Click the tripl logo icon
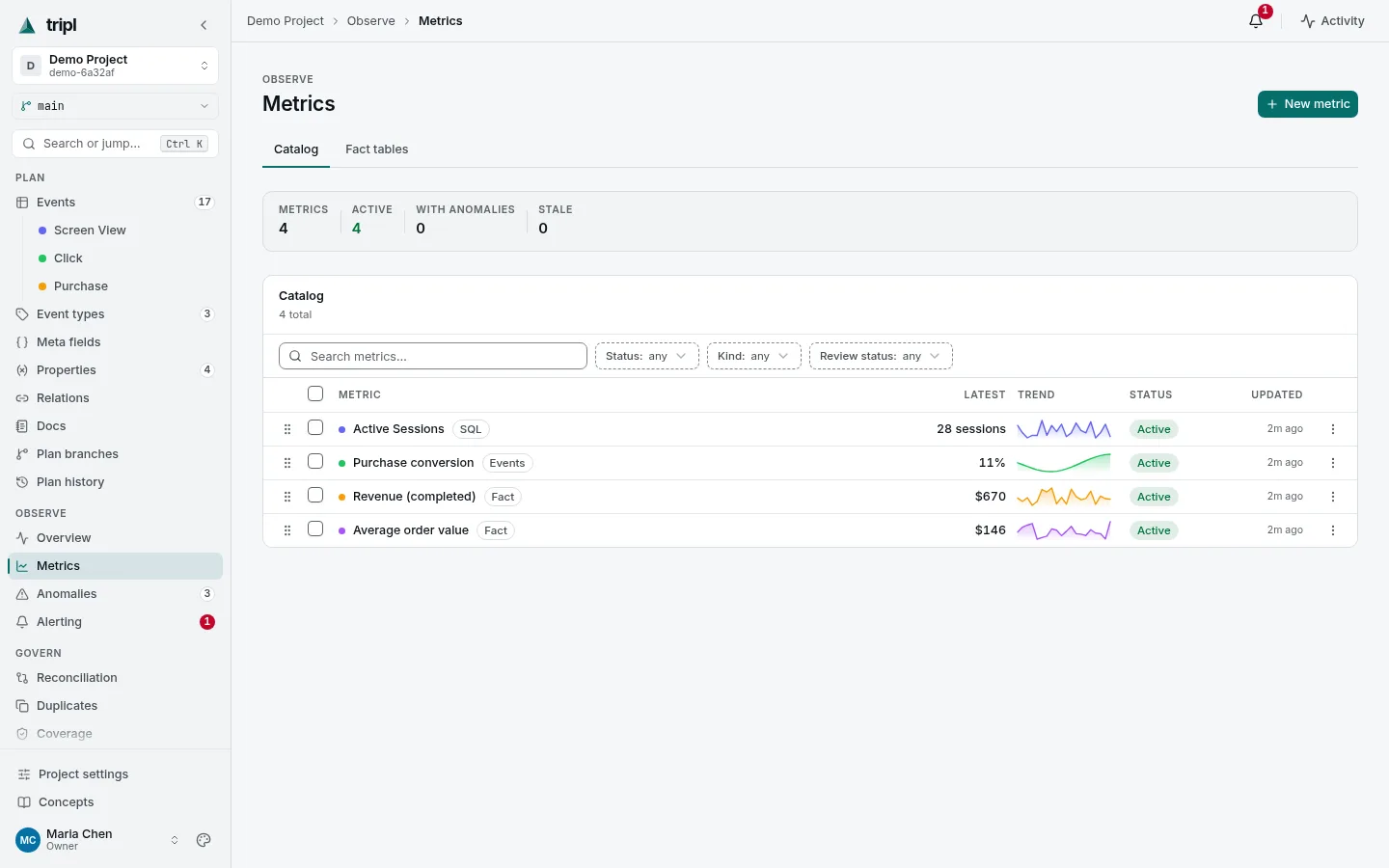Screen dimensions: 1389x868 point(27,25)
